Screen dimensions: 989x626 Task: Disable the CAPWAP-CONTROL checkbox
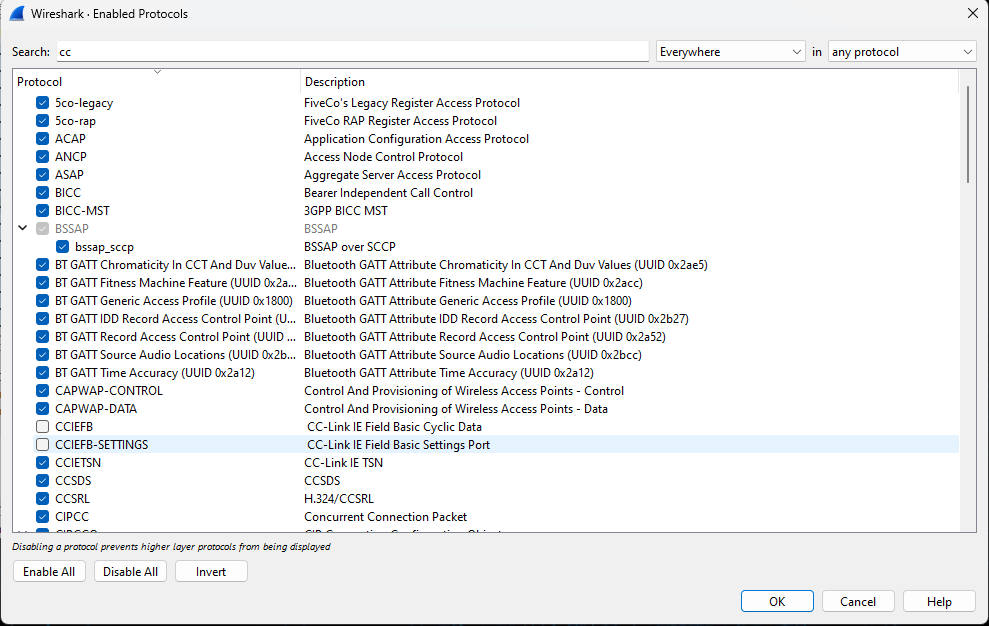(x=42, y=391)
